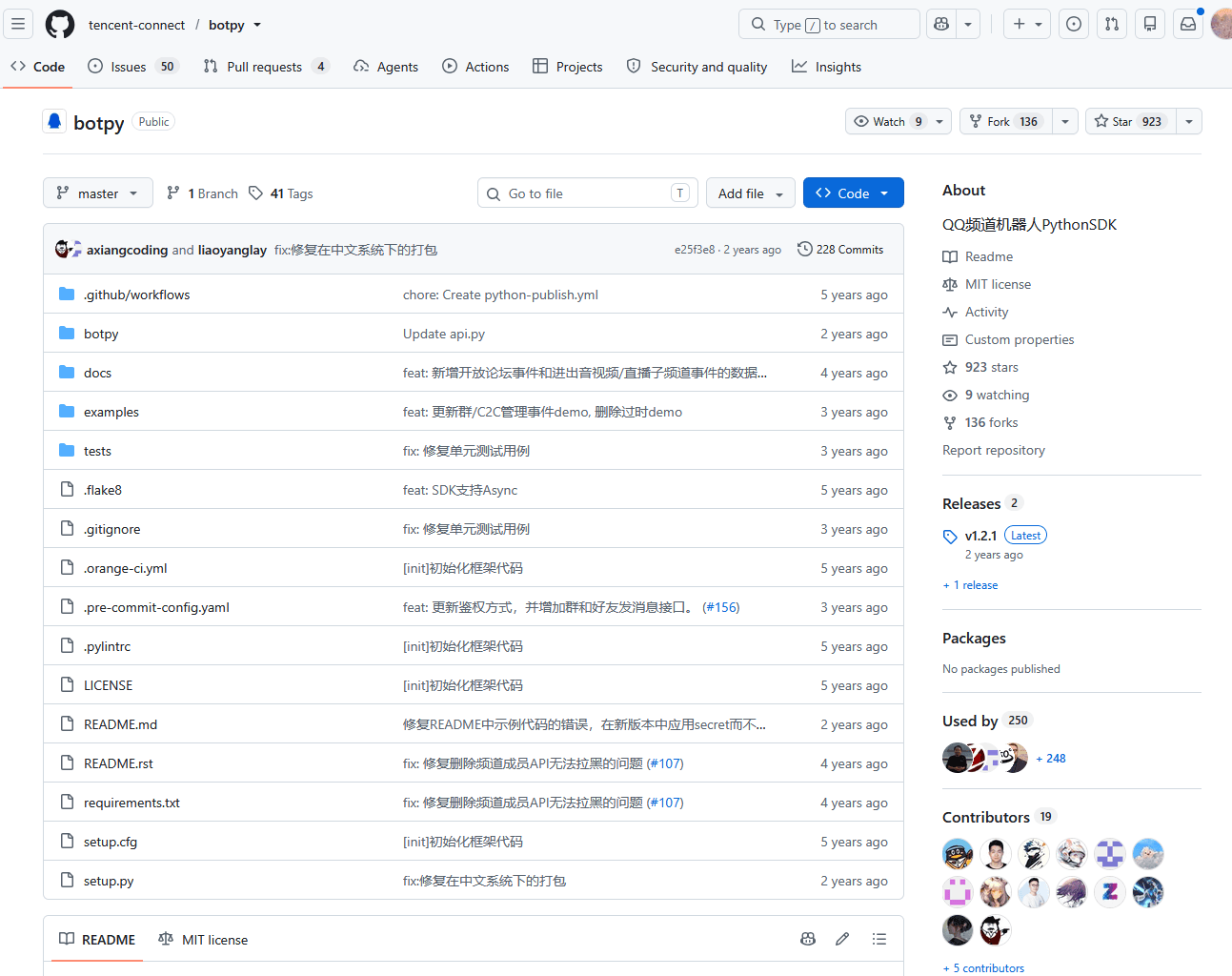Open the tests folder

tap(97, 451)
